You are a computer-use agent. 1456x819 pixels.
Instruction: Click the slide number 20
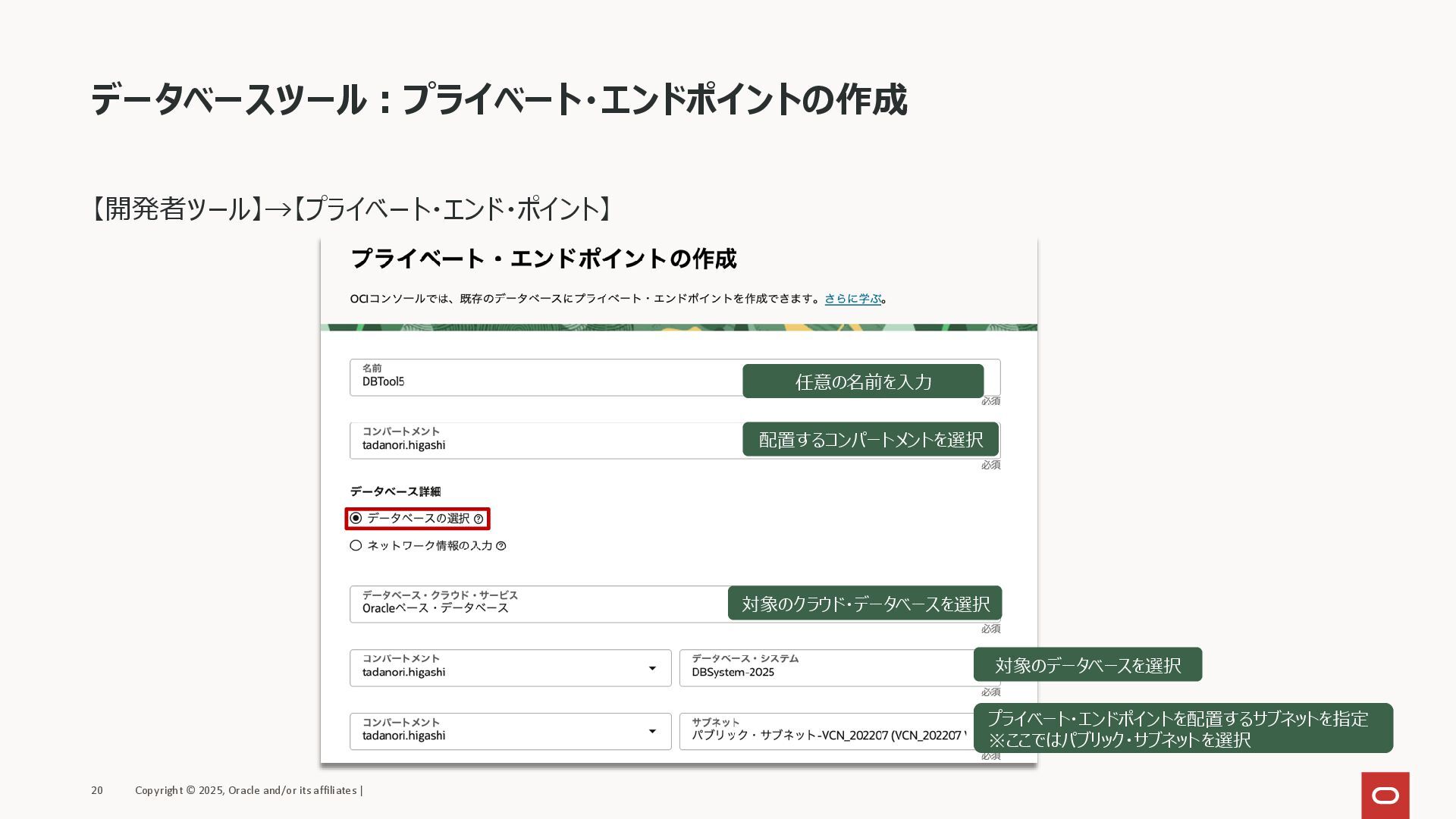tap(97, 791)
